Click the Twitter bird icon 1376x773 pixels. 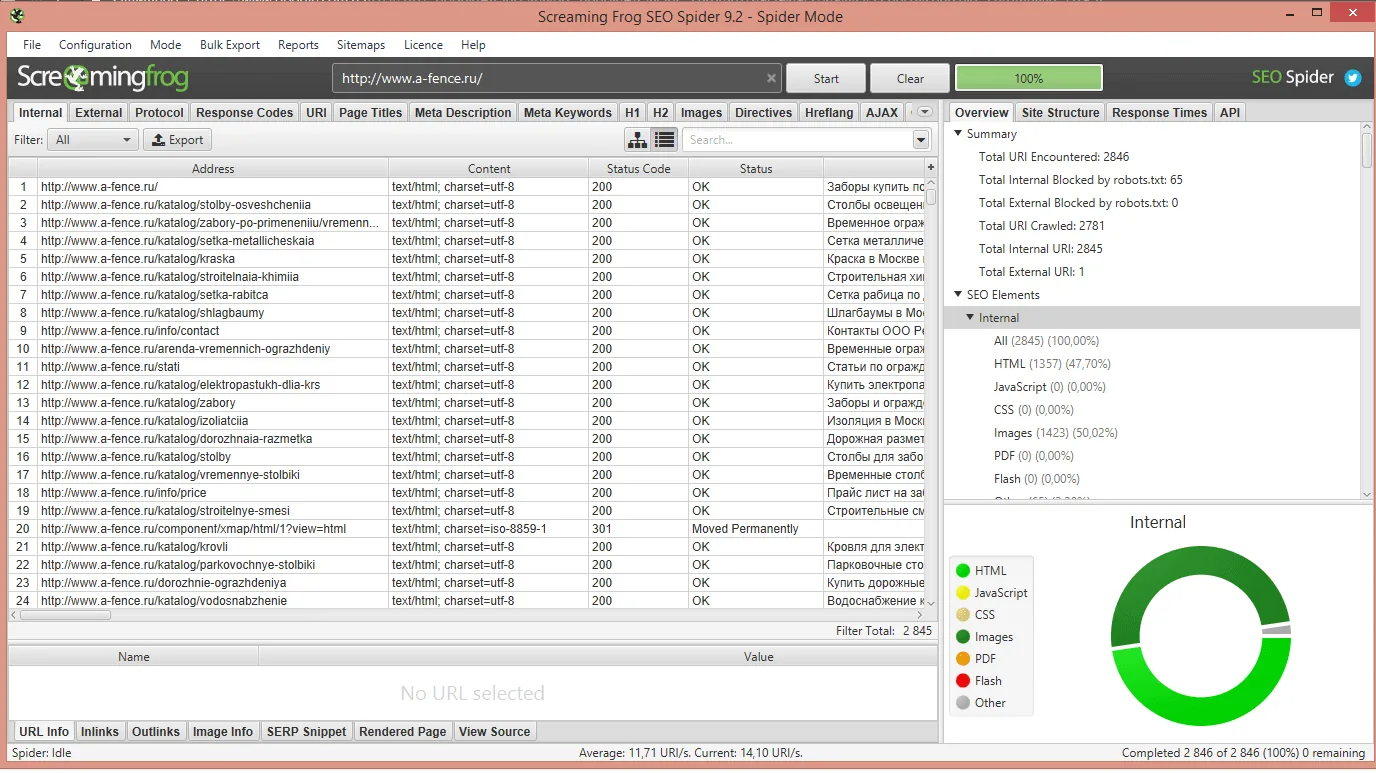(1353, 78)
